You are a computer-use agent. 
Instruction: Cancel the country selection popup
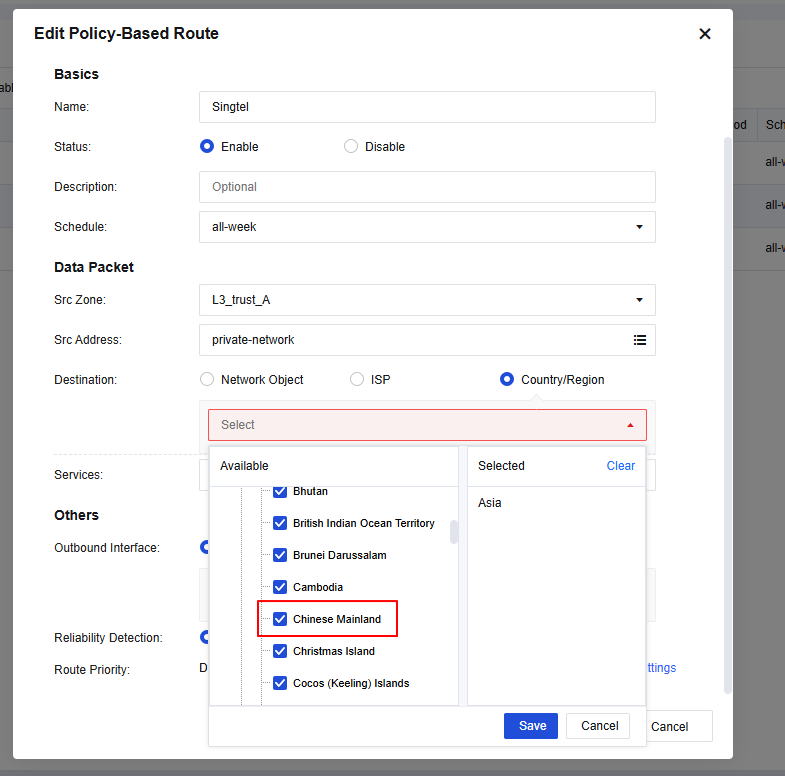(599, 726)
